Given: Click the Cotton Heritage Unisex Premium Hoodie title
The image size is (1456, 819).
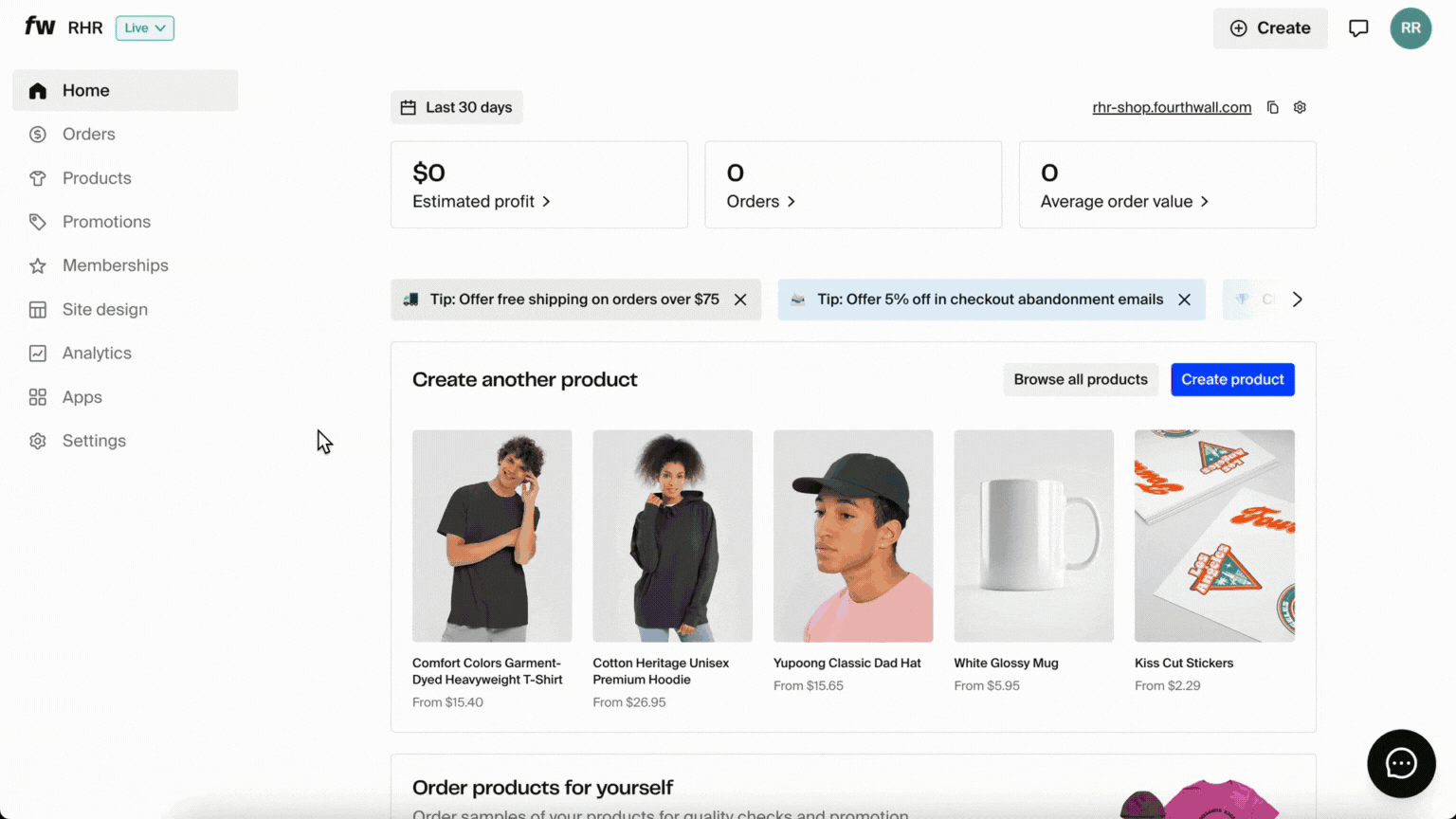Looking at the screenshot, I should pos(661,671).
